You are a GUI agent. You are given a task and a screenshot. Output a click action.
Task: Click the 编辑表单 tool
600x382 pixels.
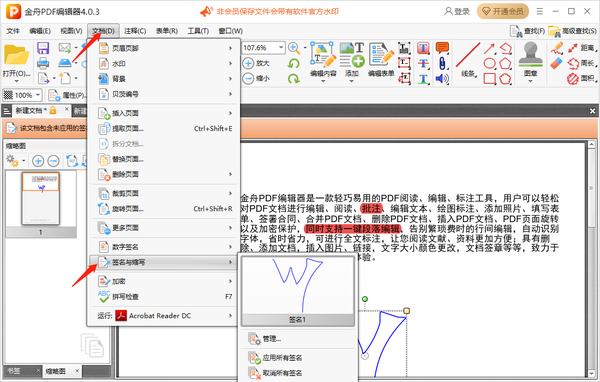click(381, 59)
